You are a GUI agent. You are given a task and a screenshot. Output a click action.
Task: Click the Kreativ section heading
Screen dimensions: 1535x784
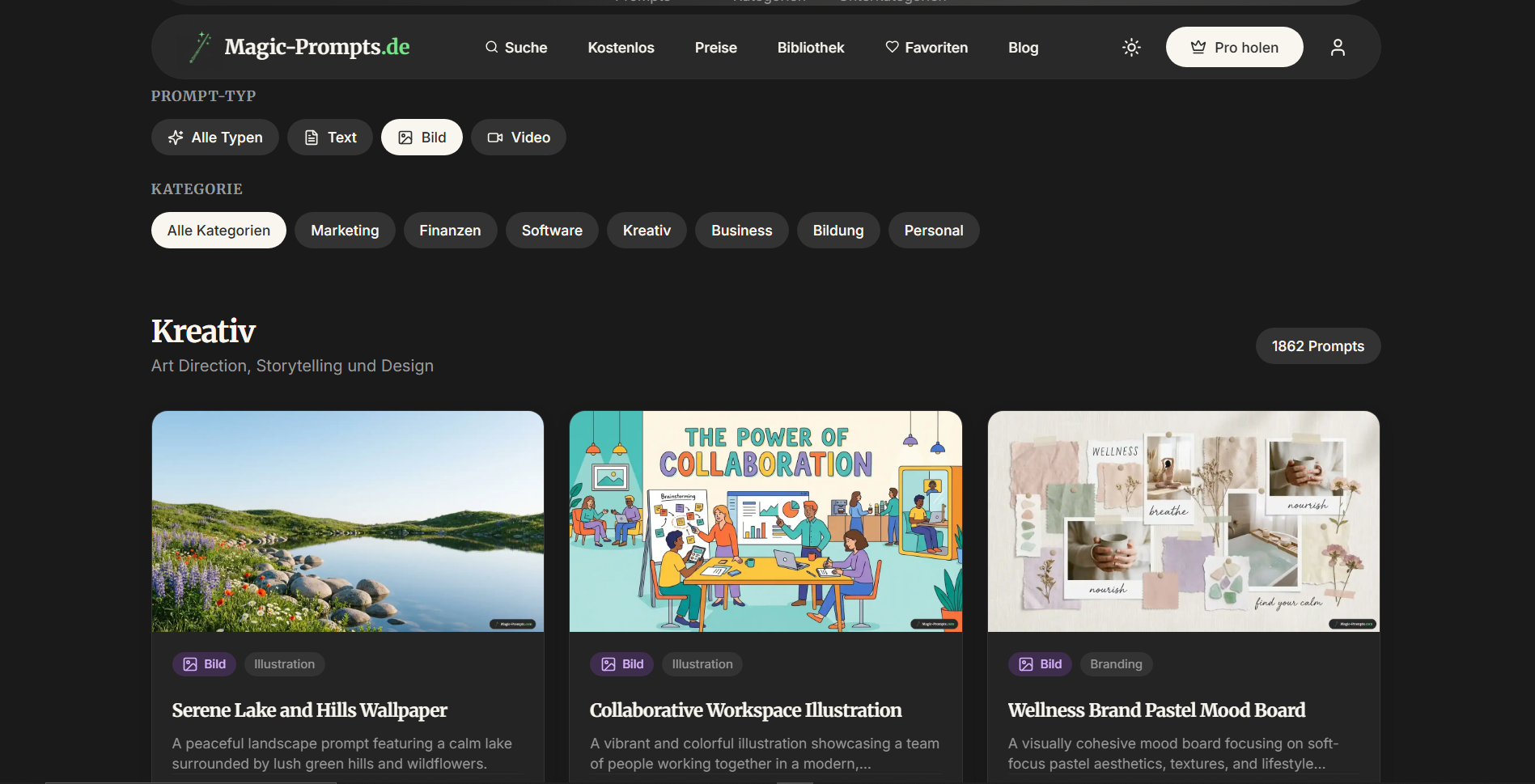click(203, 332)
